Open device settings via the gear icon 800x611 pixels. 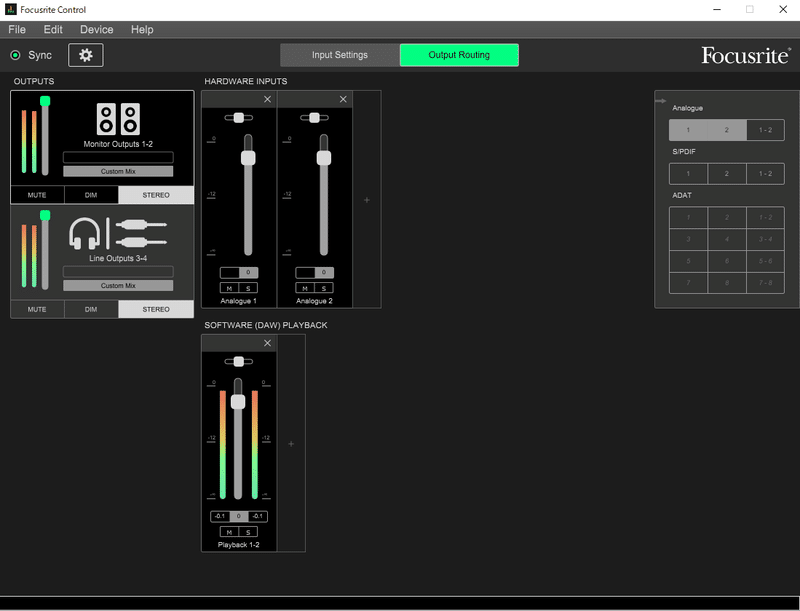(x=86, y=55)
